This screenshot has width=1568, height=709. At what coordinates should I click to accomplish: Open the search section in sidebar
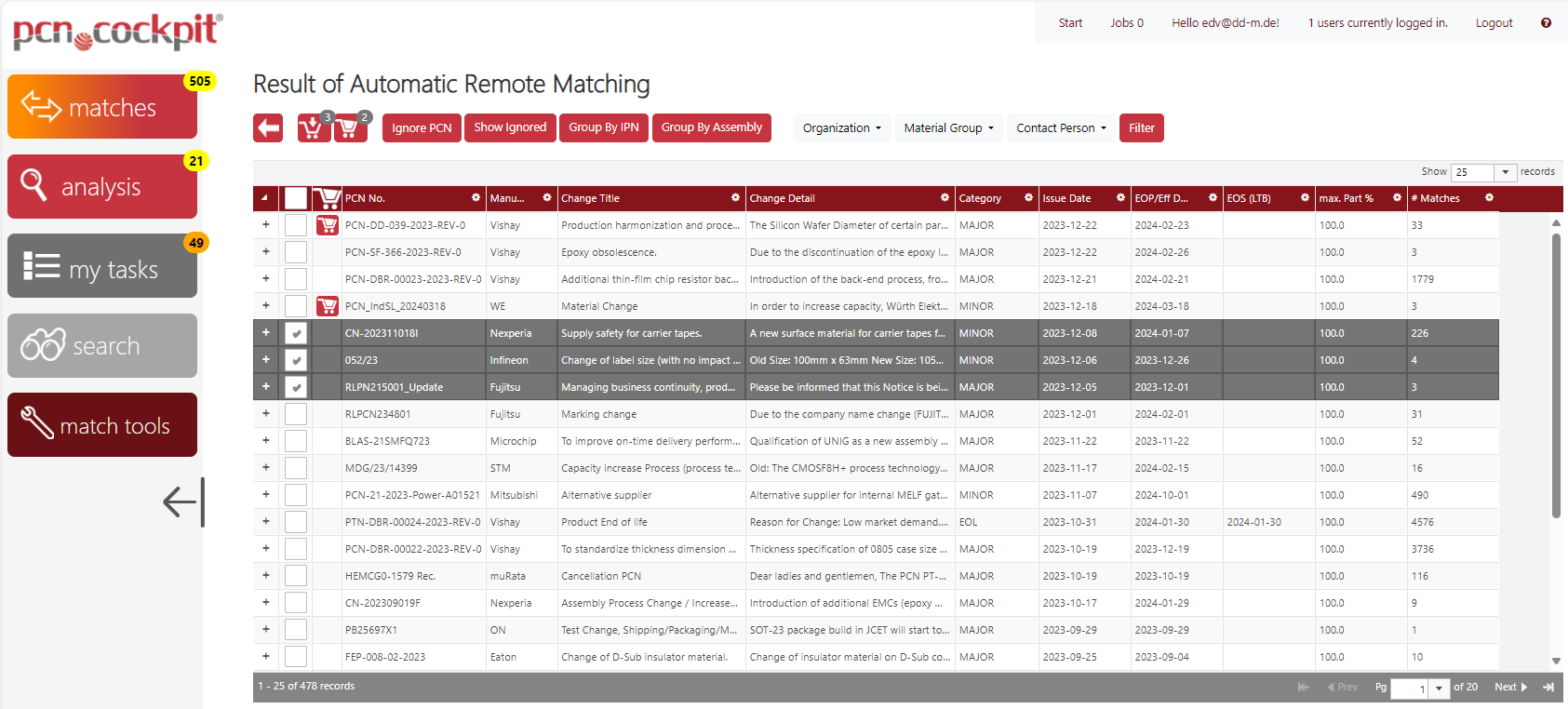[x=102, y=346]
